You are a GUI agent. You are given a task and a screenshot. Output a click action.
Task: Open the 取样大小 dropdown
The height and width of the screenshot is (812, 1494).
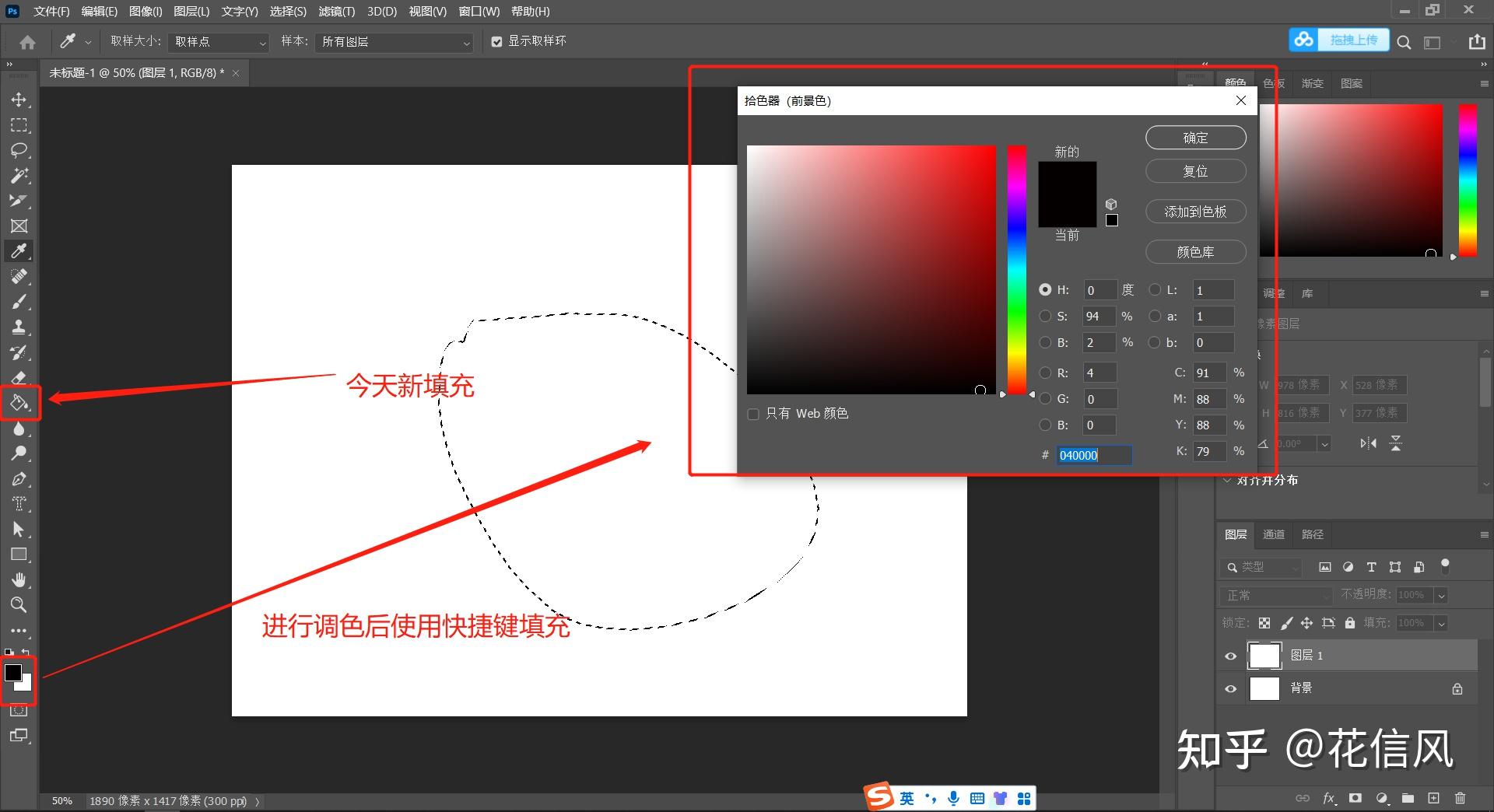pyautogui.click(x=219, y=42)
